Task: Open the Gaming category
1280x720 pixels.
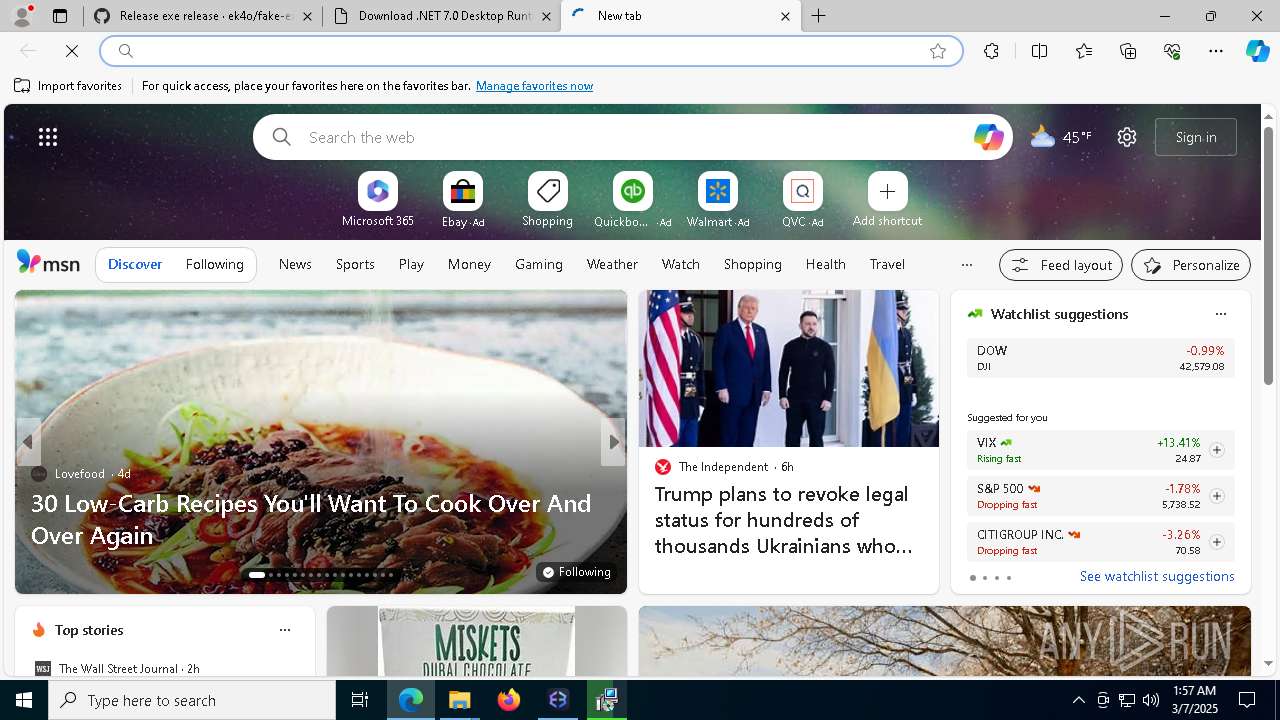Action: [539, 264]
